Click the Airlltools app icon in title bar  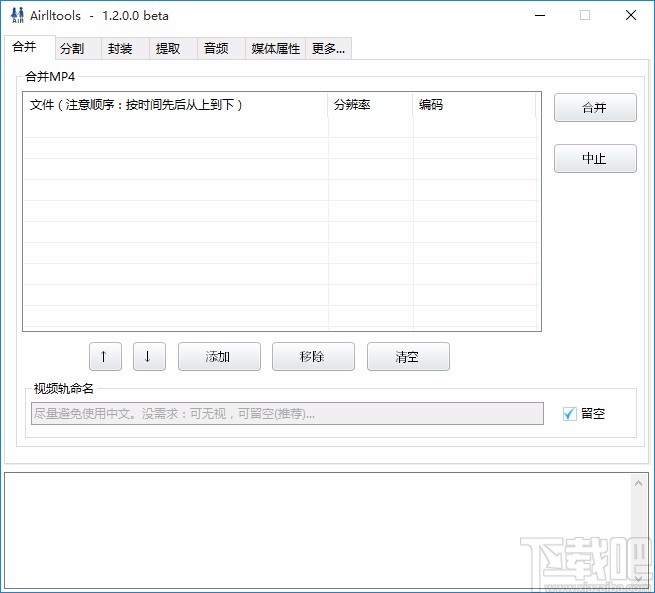click(17, 15)
